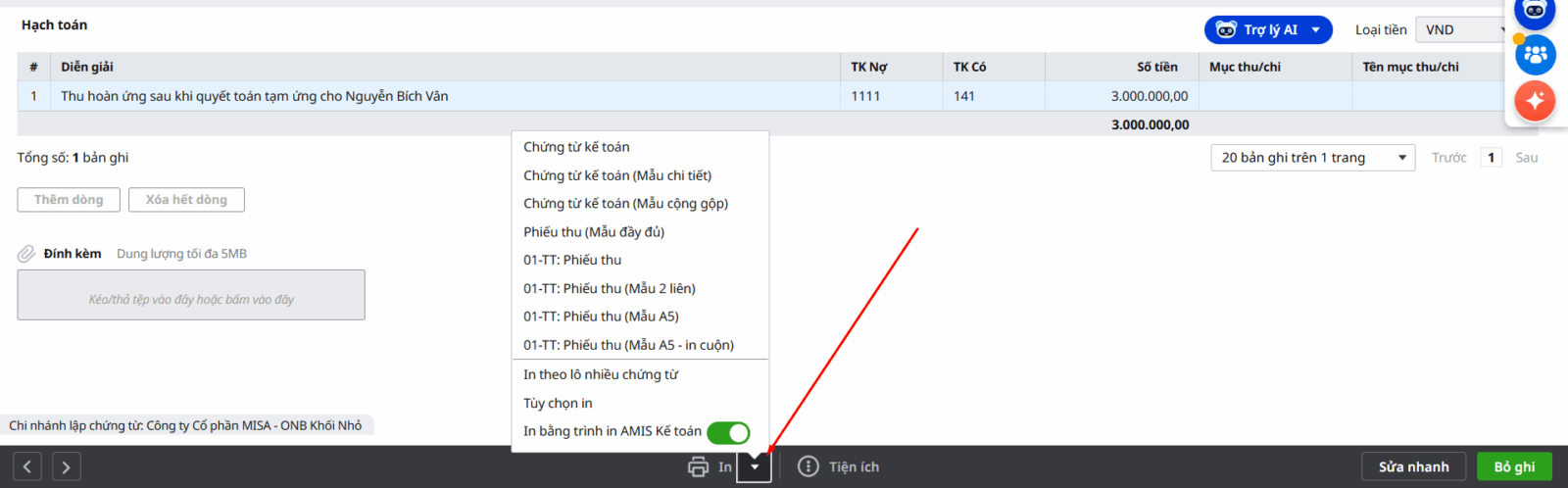Go to next voucher arrow
This screenshot has width=1568, height=488.
66,467
